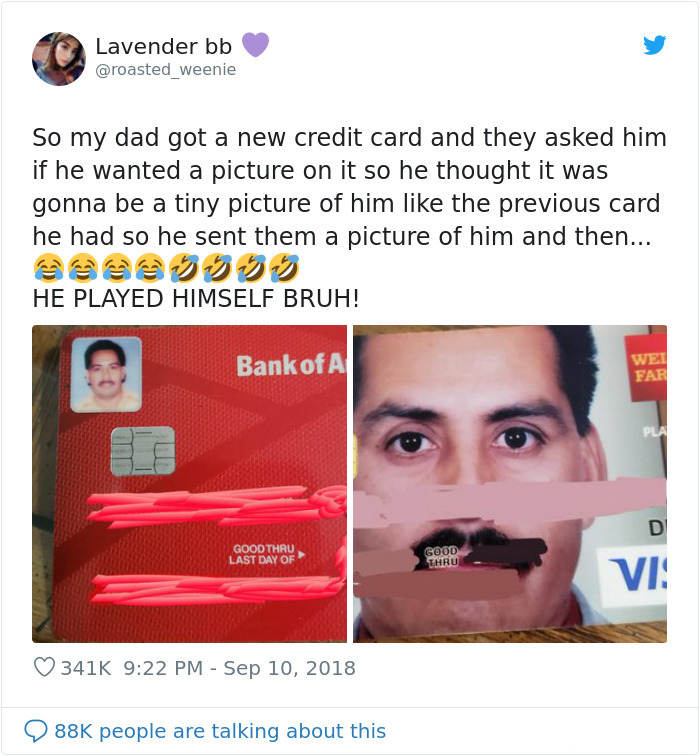Click the Wells Fargo logo in photo
Viewport: 700px width, 756px height.
[646, 366]
